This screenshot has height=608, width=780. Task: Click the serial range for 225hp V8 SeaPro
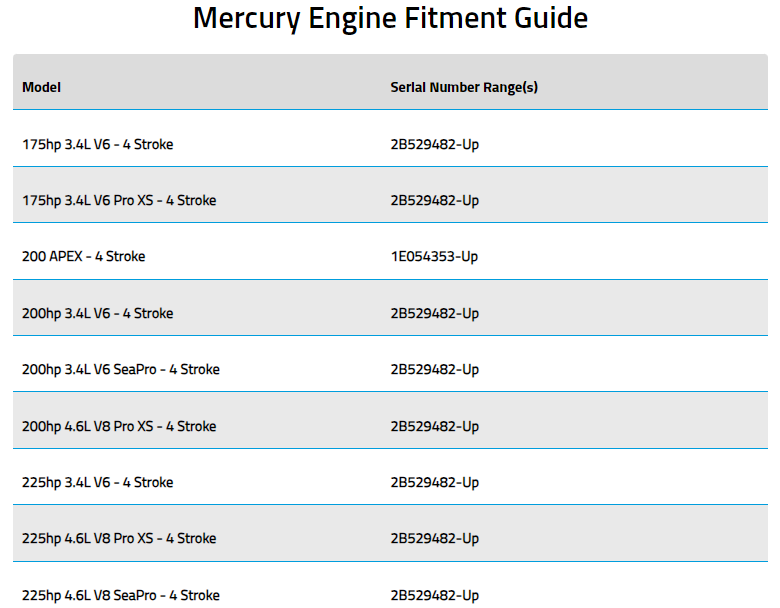(434, 595)
